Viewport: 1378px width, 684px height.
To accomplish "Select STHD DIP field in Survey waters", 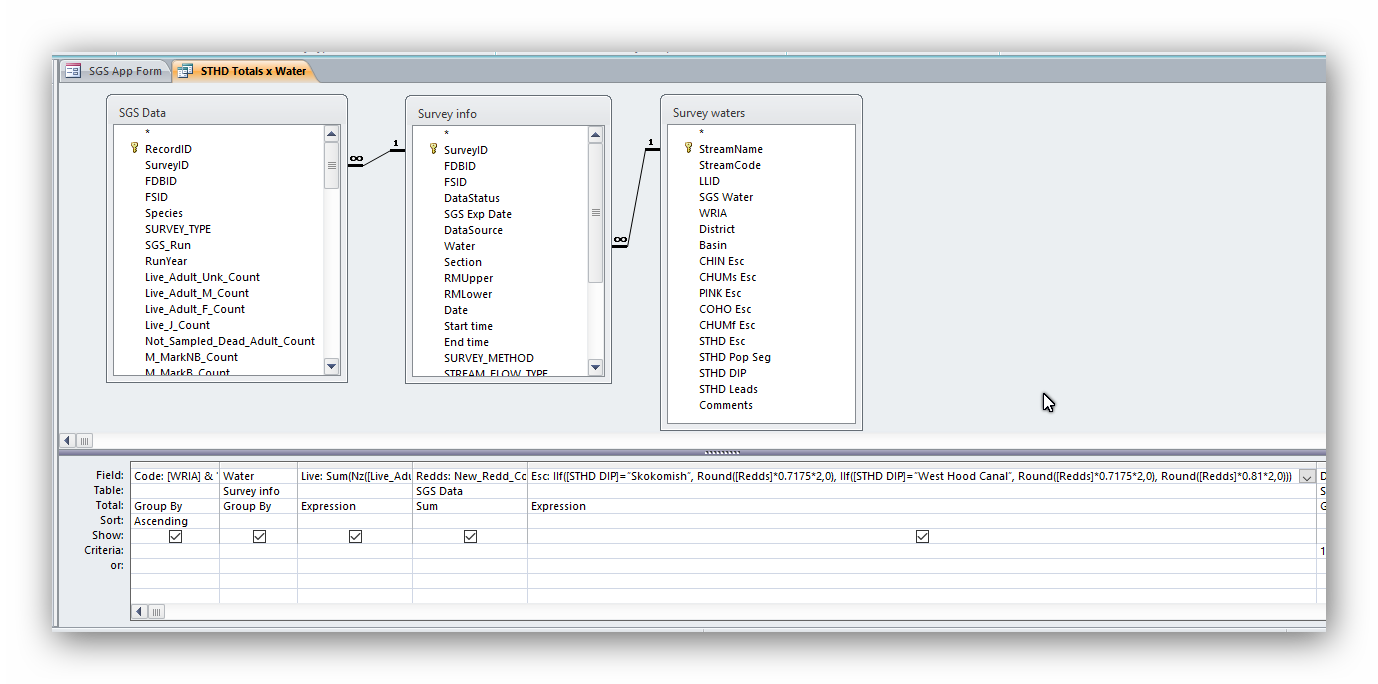I will tap(723, 373).
